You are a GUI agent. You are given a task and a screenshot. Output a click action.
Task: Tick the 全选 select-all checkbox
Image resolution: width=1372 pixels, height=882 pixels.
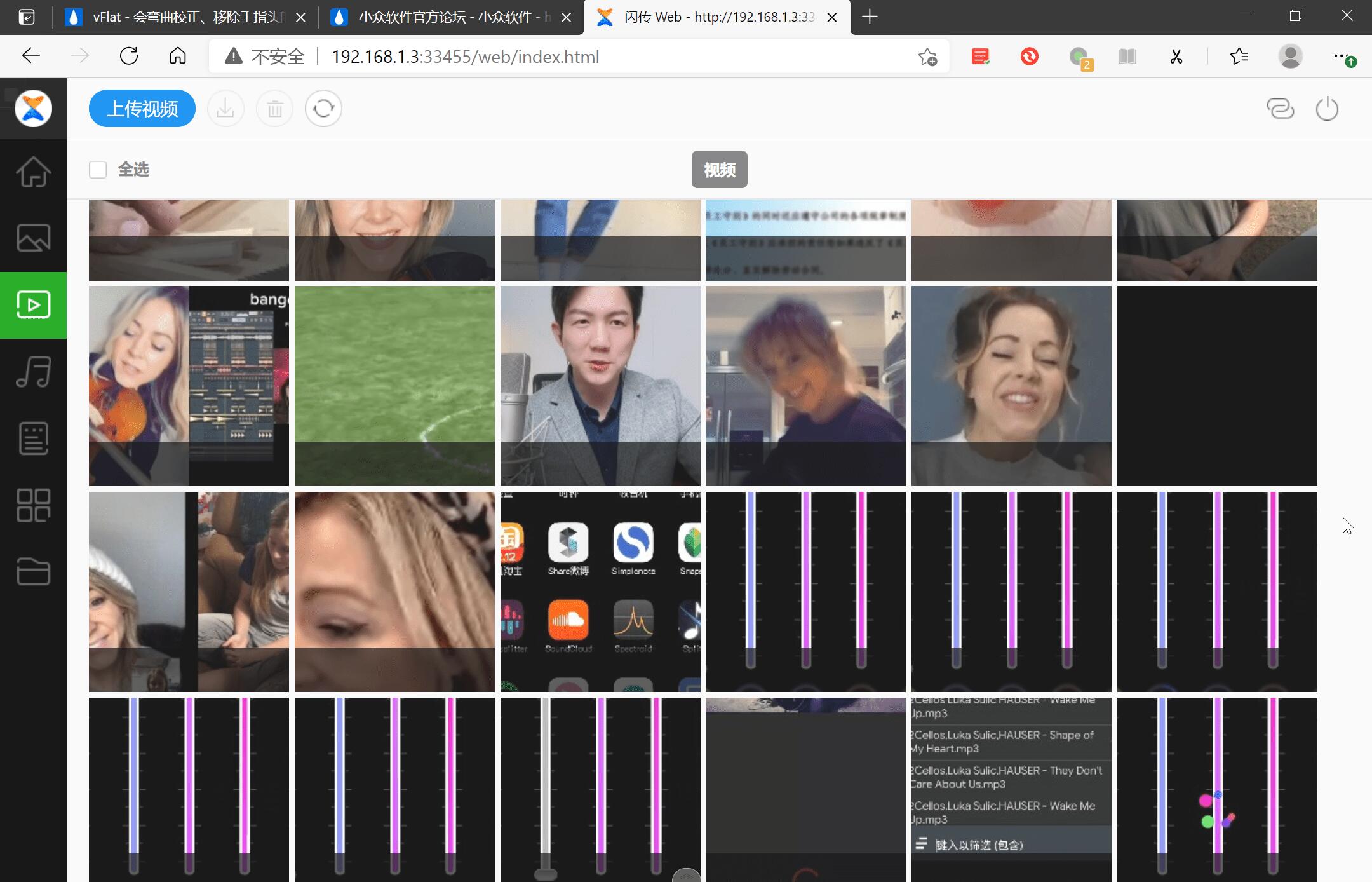[98, 170]
